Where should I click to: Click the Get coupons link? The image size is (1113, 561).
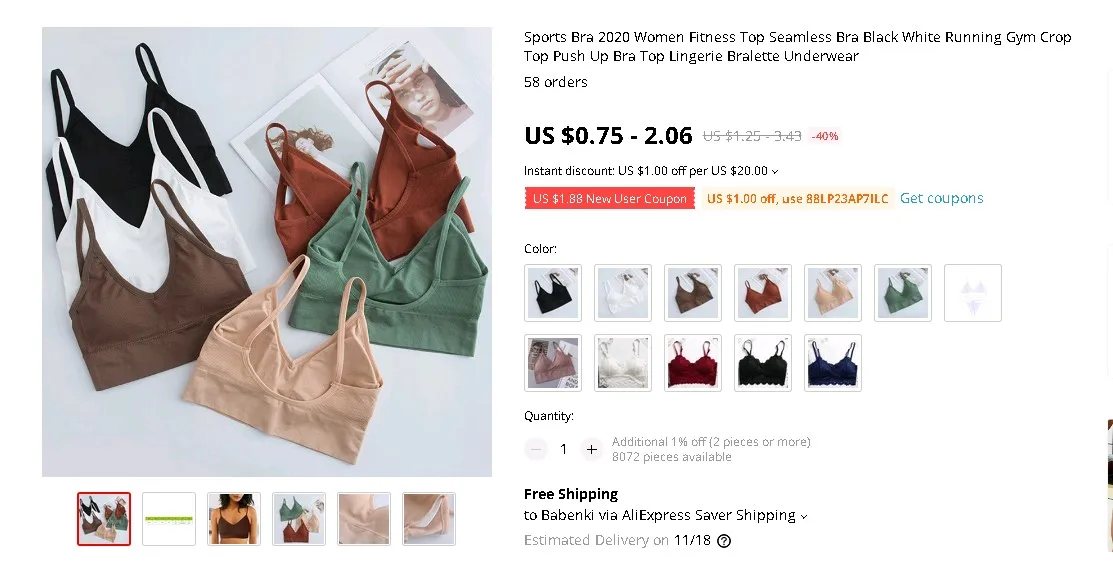[x=941, y=198]
